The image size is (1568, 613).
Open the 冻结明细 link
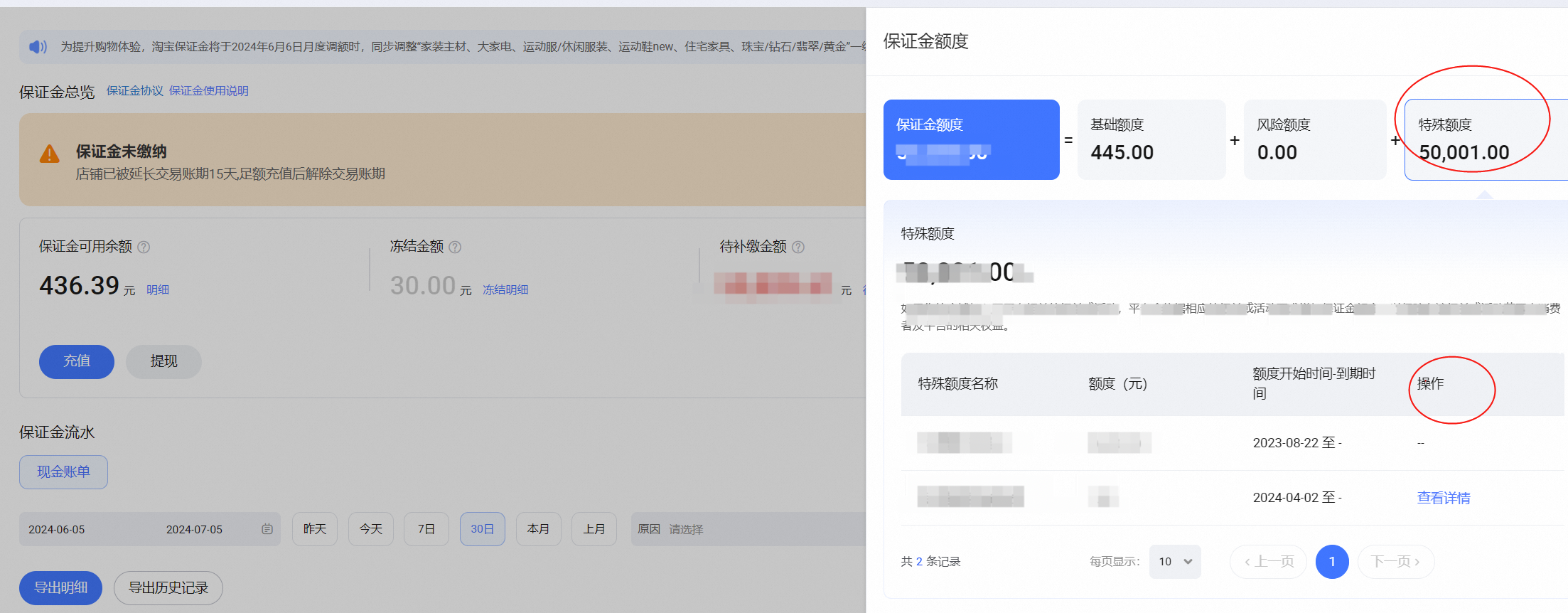505,290
